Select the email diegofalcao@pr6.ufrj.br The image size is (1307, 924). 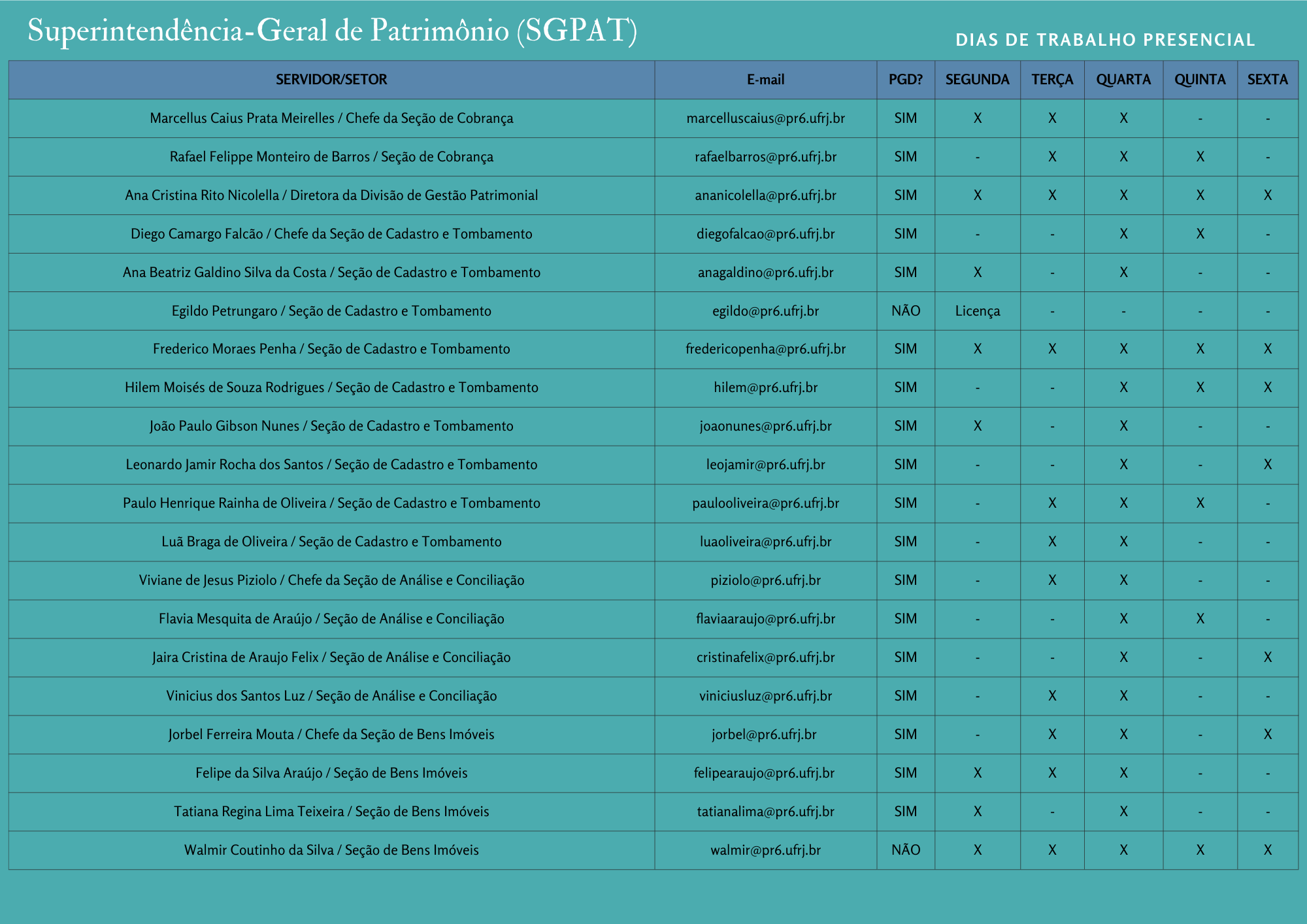[x=765, y=235]
